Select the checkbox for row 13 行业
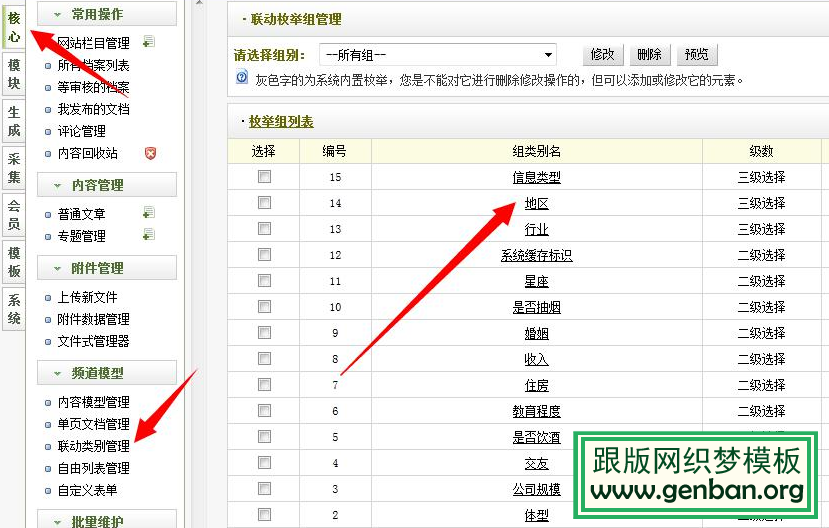Screen dimensions: 829x528 264,228
